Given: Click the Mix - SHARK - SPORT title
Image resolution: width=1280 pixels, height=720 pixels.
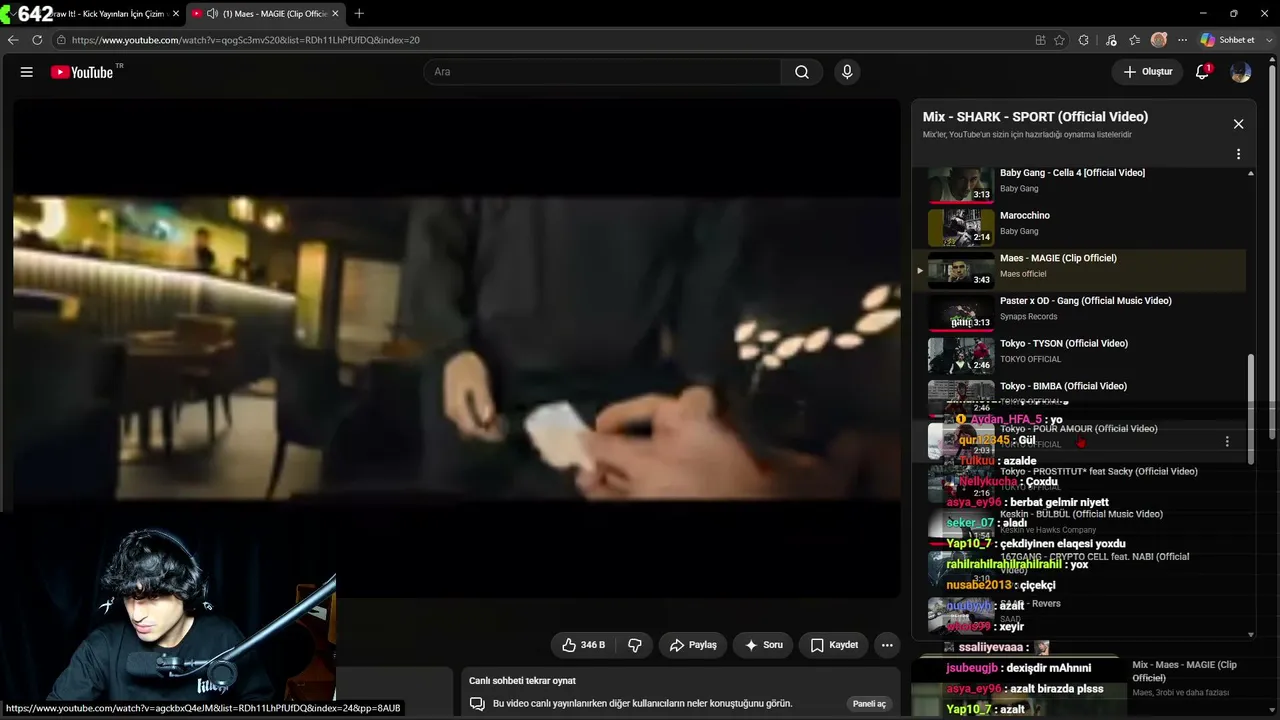Looking at the screenshot, I should point(1035,117).
